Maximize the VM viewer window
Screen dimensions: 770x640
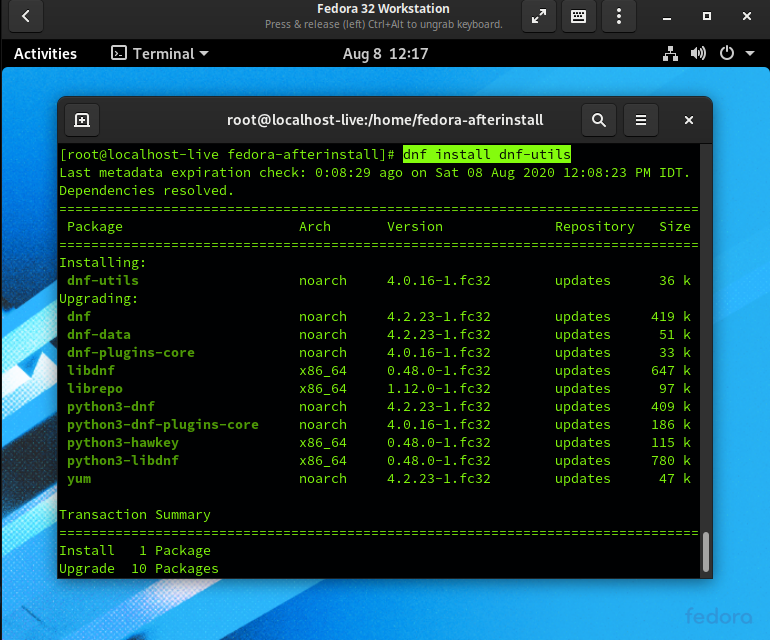(707, 16)
